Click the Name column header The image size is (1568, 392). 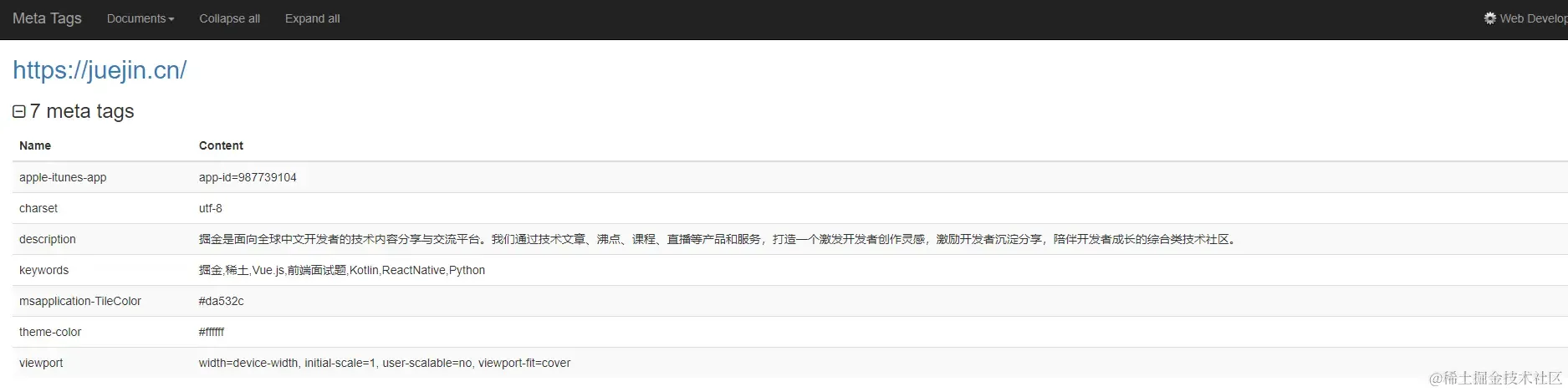tap(35, 145)
